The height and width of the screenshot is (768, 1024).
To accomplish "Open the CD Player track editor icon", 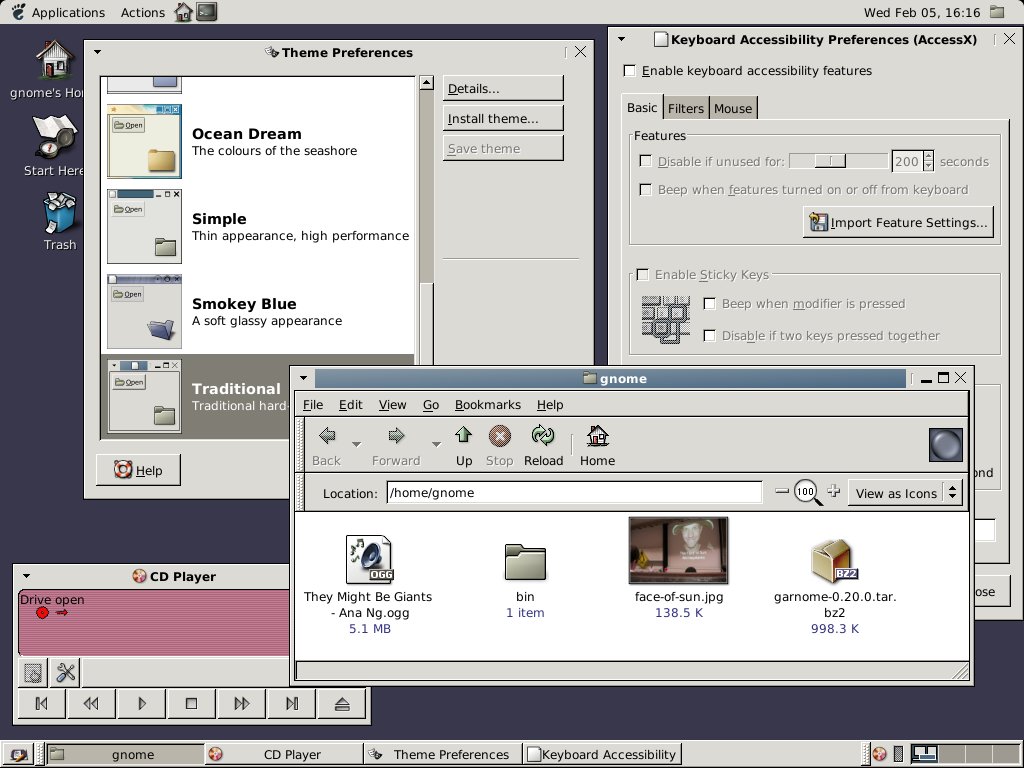I will point(33,673).
